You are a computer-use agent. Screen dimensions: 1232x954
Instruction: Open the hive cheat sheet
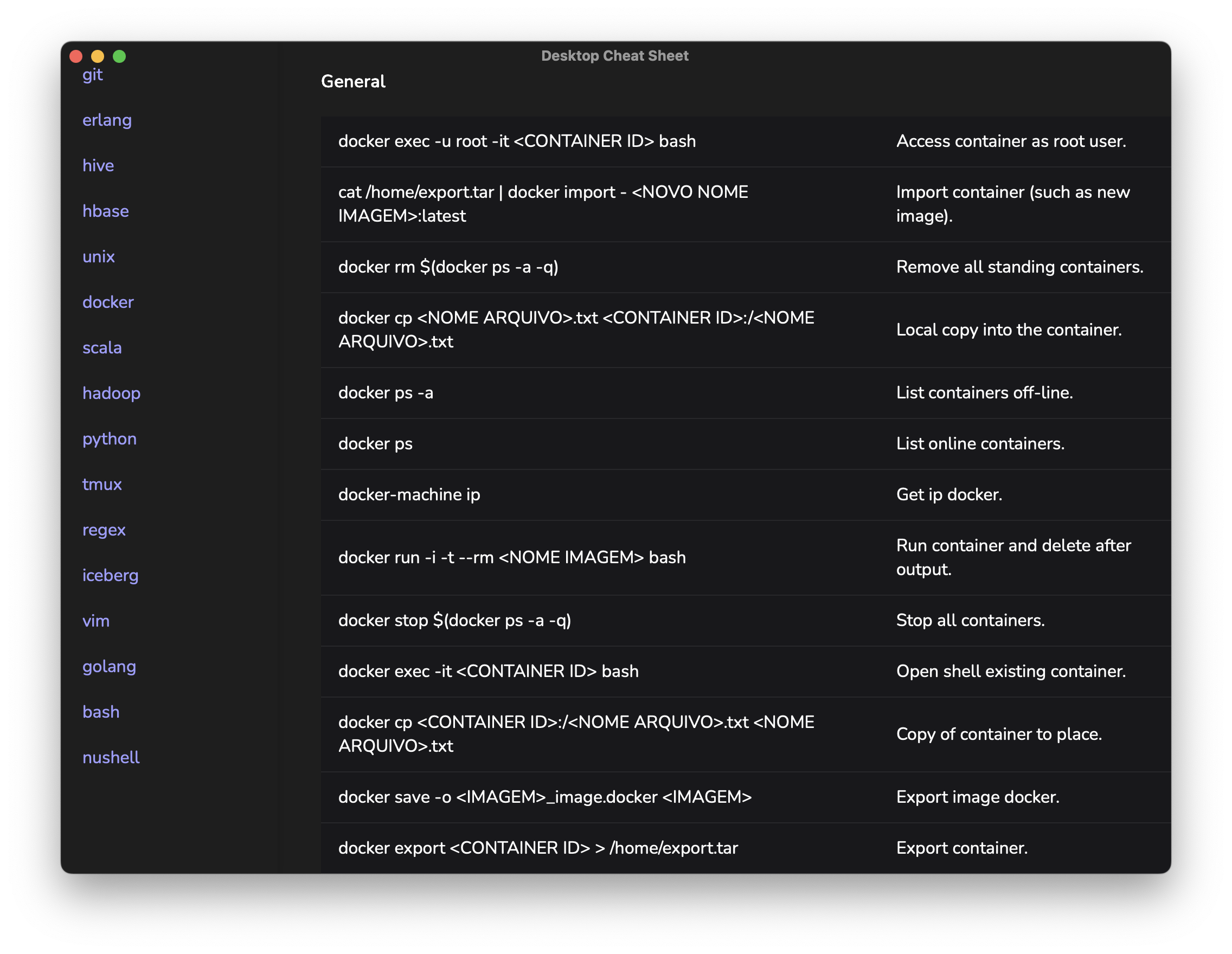pyautogui.click(x=98, y=166)
